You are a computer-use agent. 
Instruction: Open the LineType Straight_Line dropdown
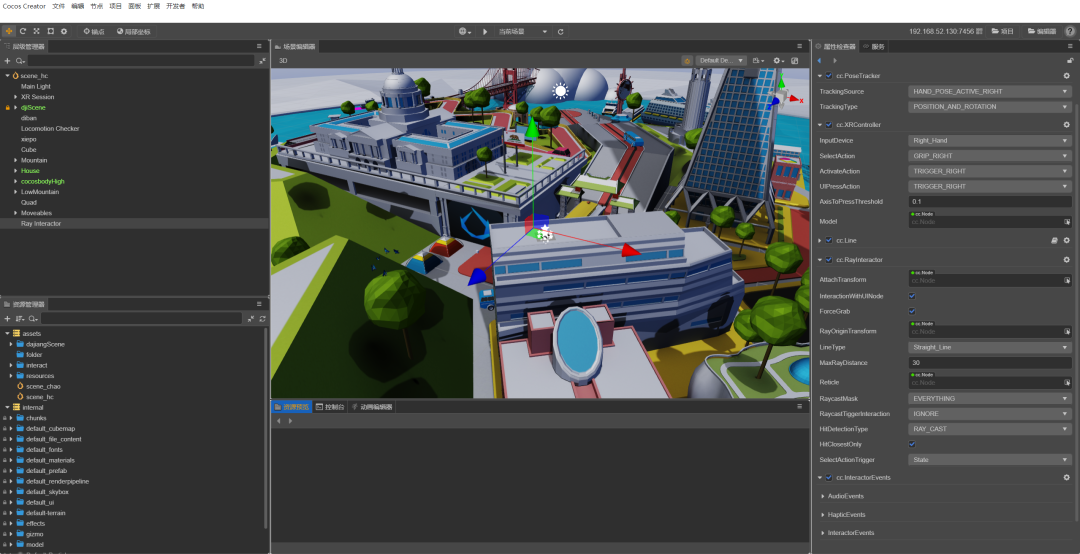pyautogui.click(x=989, y=347)
